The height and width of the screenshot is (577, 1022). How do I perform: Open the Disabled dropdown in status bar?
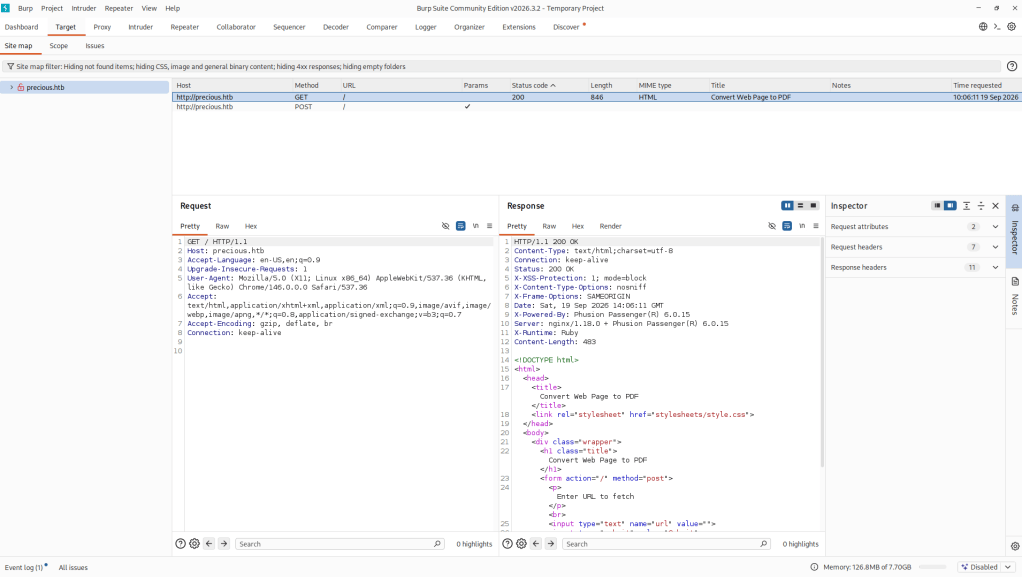(986, 567)
